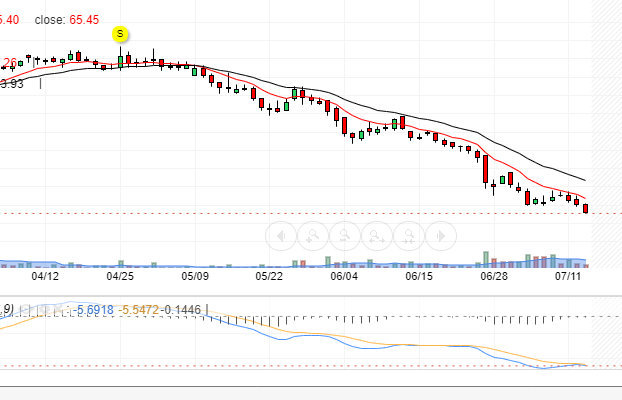Zoom in using the magnifier plus icon
622x400 pixels.
click(313, 236)
